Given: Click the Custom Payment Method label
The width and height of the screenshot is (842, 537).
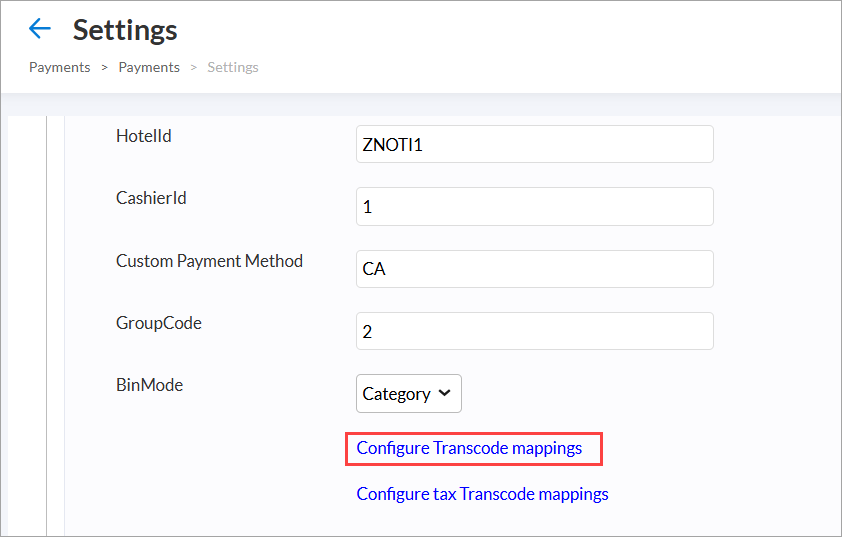Looking at the screenshot, I should point(209,261).
